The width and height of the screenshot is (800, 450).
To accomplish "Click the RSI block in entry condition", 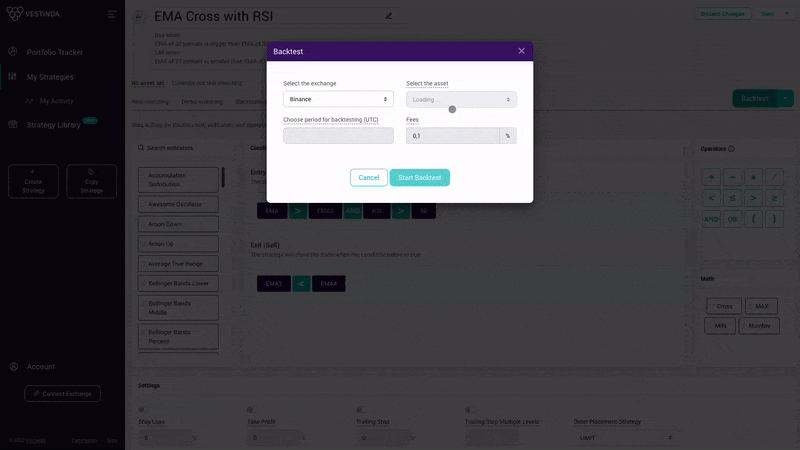I will coord(377,211).
